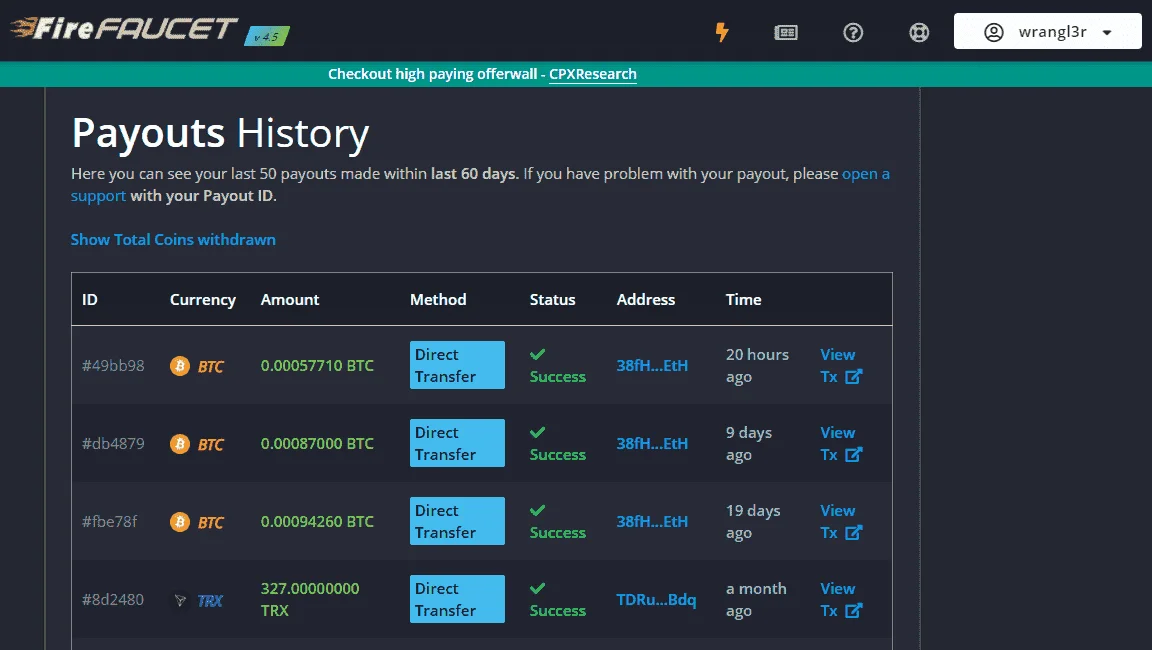Screen dimensions: 1152x650
Task: Click View Tx for the 9 days ago payout
Action: (x=841, y=444)
